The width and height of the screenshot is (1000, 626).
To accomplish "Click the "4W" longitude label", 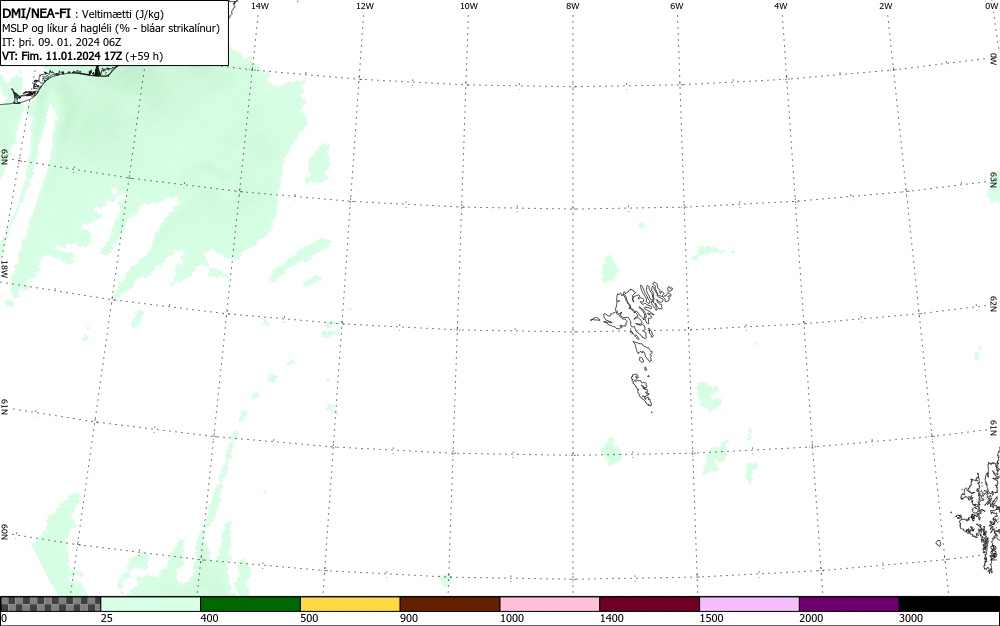I will [781, 5].
